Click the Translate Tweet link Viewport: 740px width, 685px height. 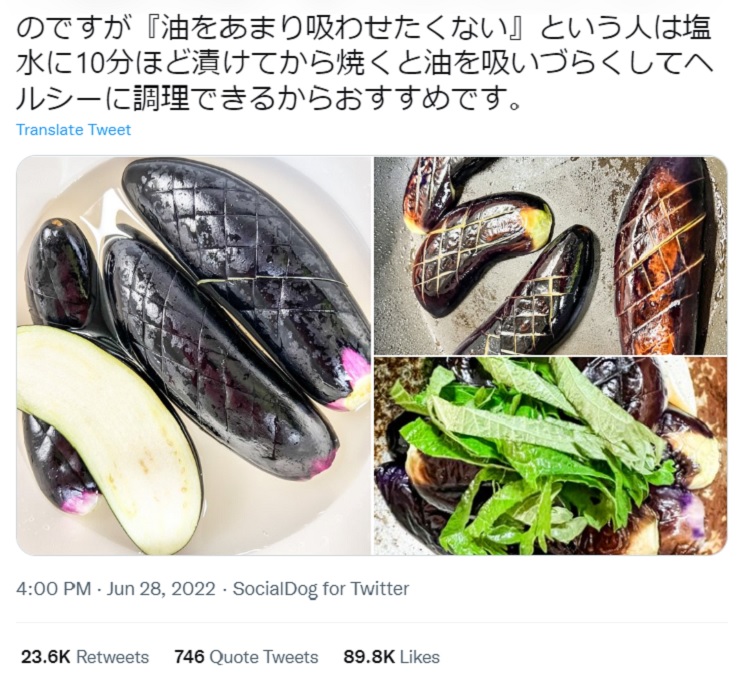click(x=73, y=130)
